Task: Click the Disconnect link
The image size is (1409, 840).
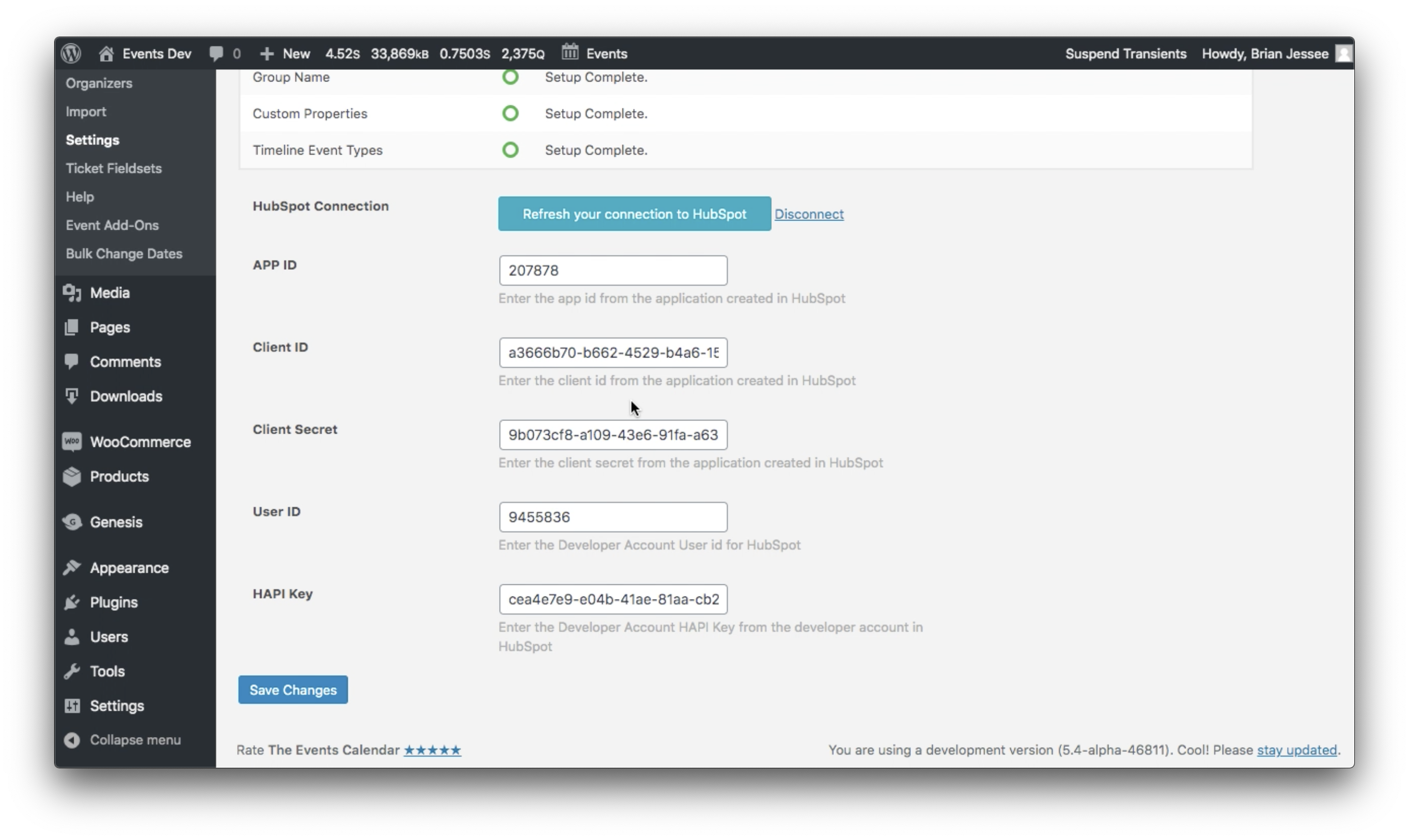Action: tap(809, 214)
